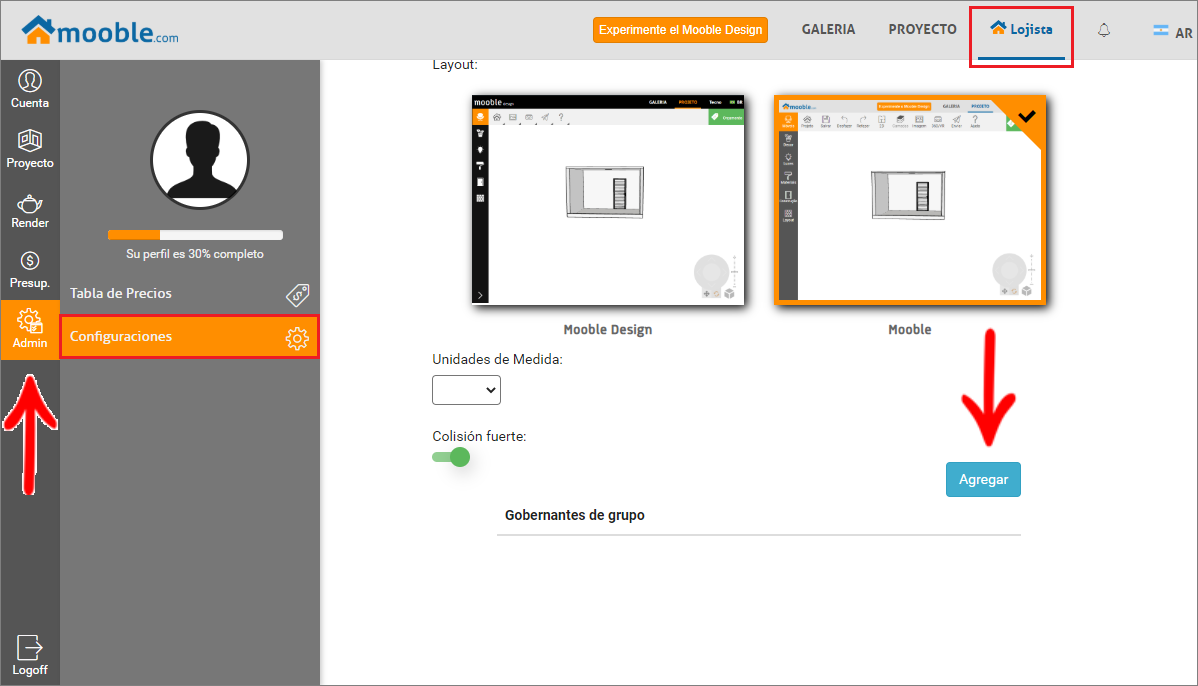Choose the Mooble layout thumbnail
1198x686 pixels.
(x=909, y=200)
